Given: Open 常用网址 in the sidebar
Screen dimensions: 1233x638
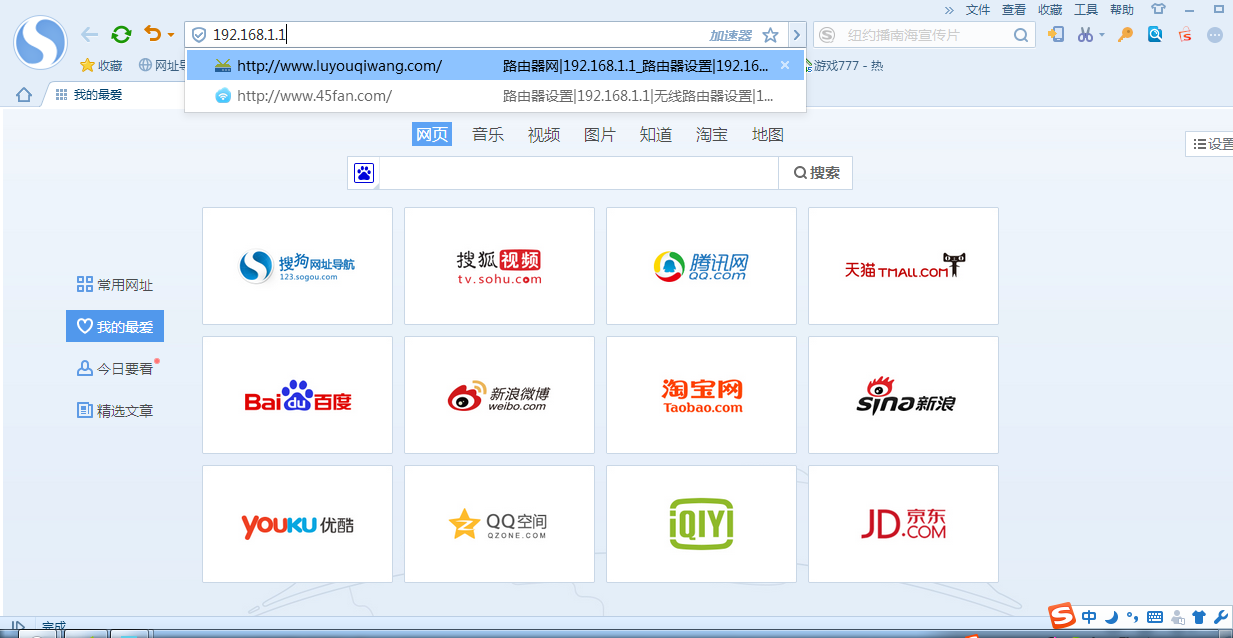Looking at the screenshot, I should pyautogui.click(x=115, y=285).
